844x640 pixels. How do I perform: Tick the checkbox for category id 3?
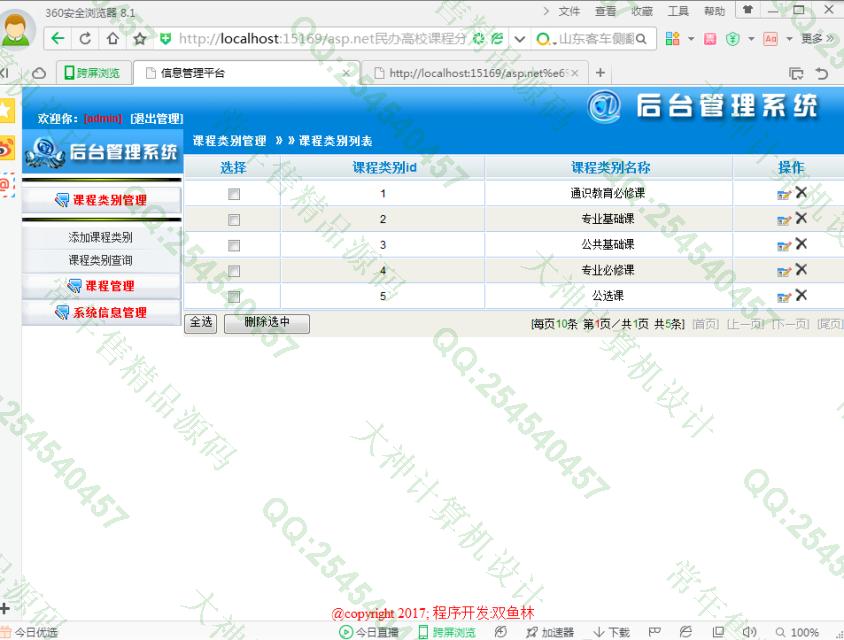click(234, 245)
